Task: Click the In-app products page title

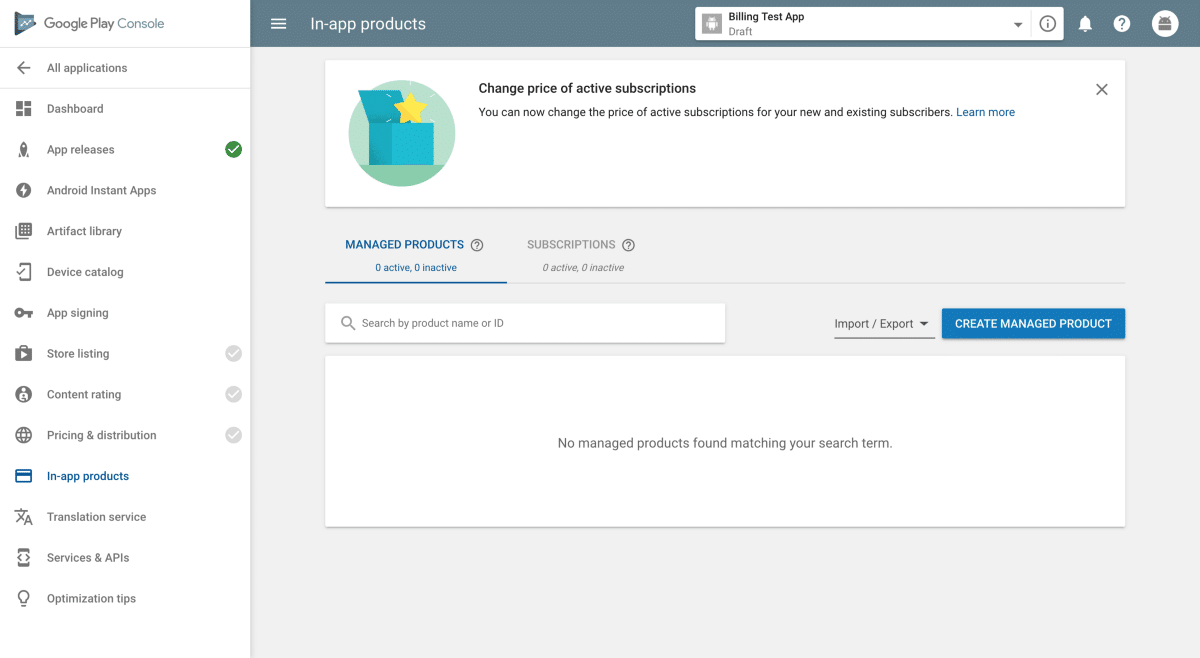Action: [368, 24]
